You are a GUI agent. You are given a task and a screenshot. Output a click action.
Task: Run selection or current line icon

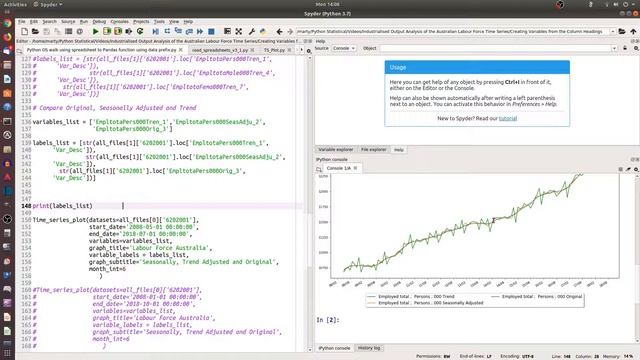click(x=129, y=31)
